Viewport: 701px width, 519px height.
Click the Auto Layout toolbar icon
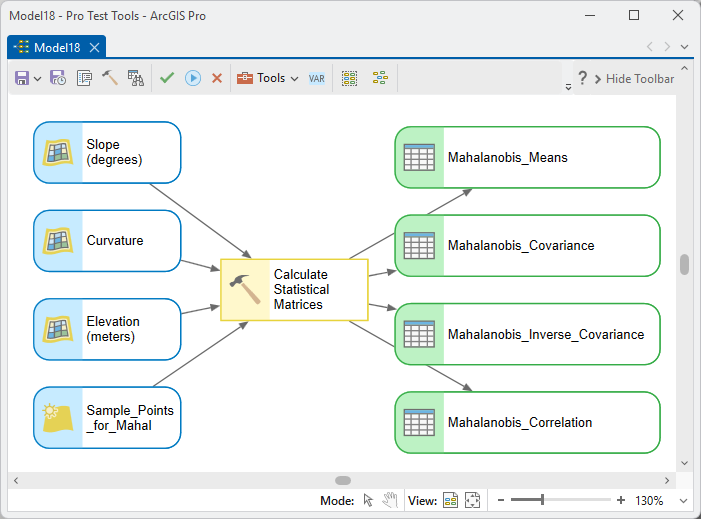pos(380,78)
